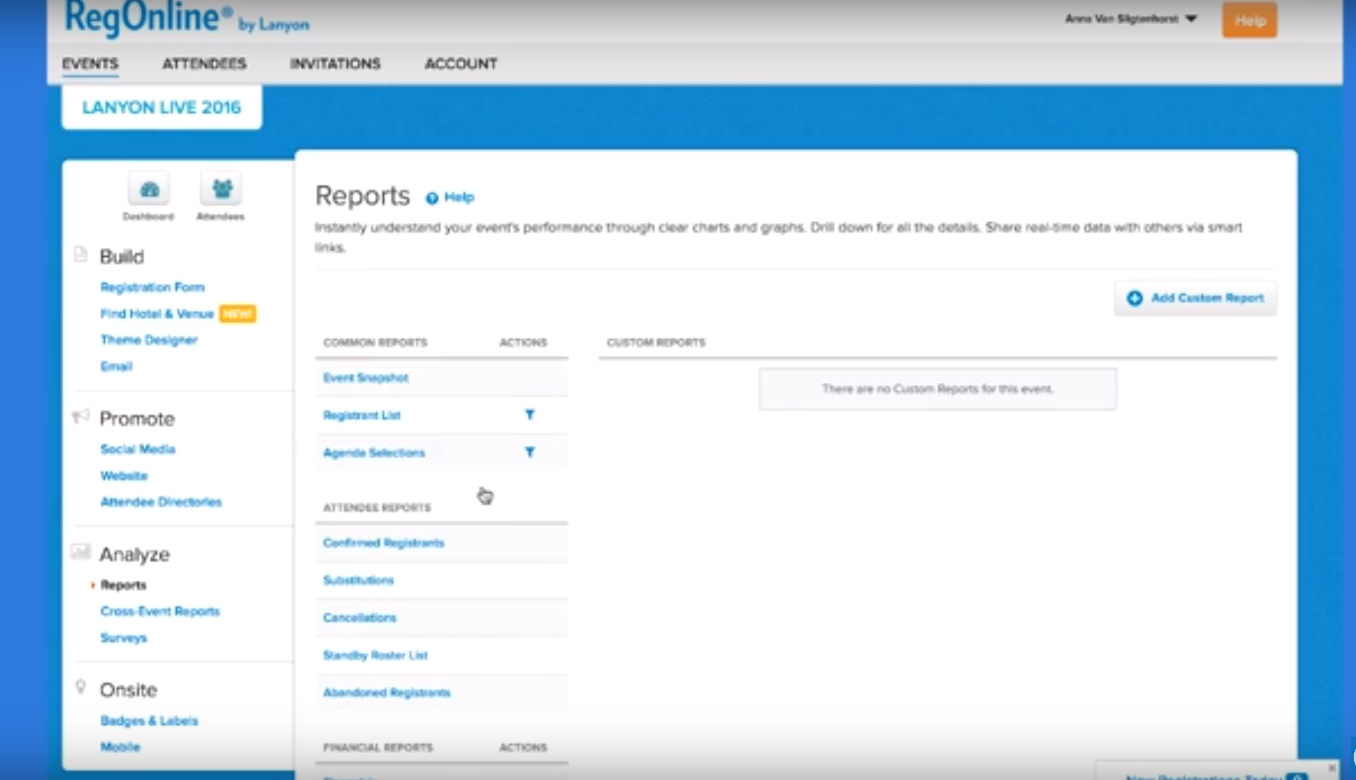Open the Attendees top menu
The height and width of the screenshot is (780, 1356).
(204, 64)
